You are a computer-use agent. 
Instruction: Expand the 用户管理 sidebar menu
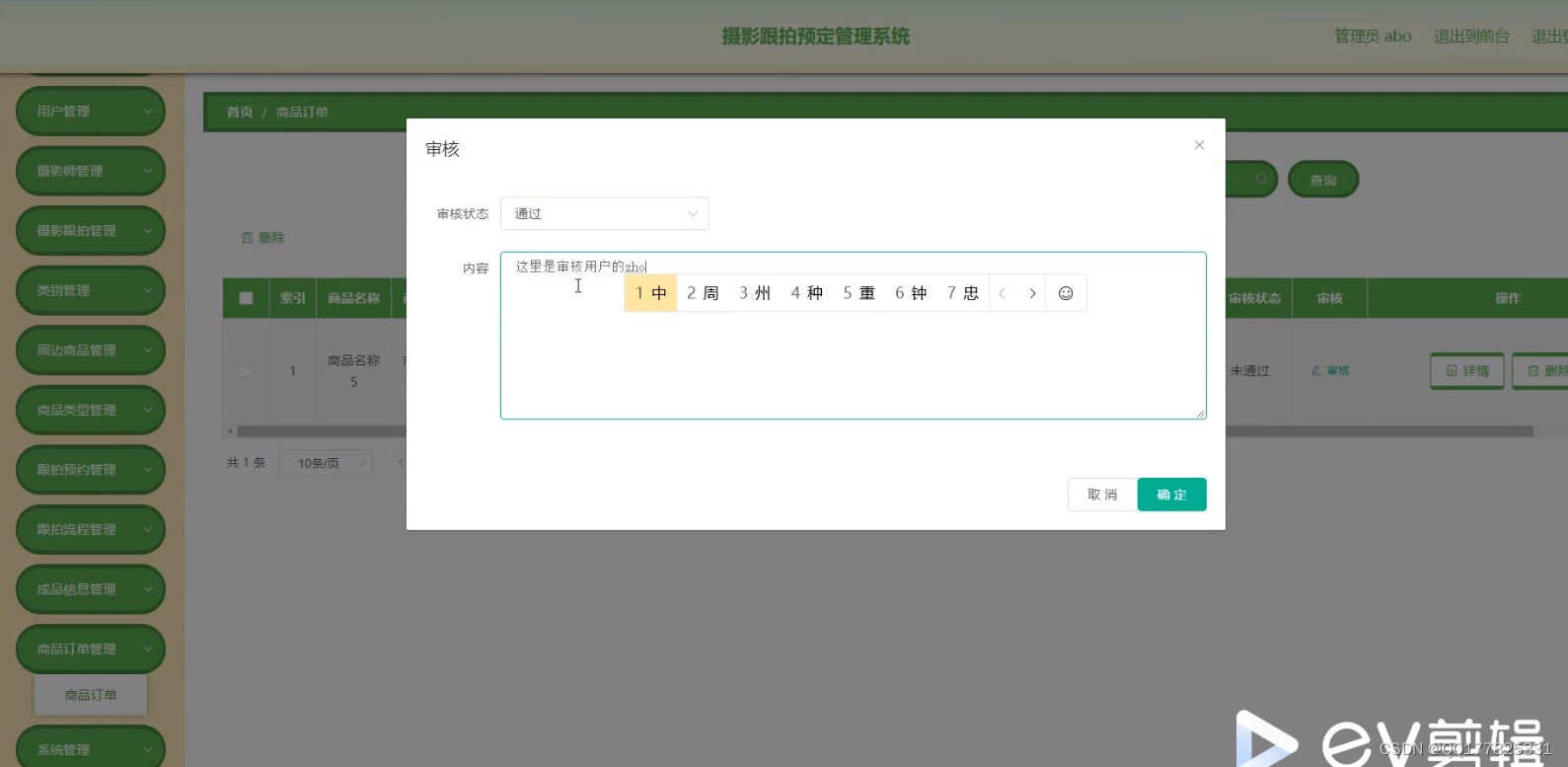tap(91, 112)
